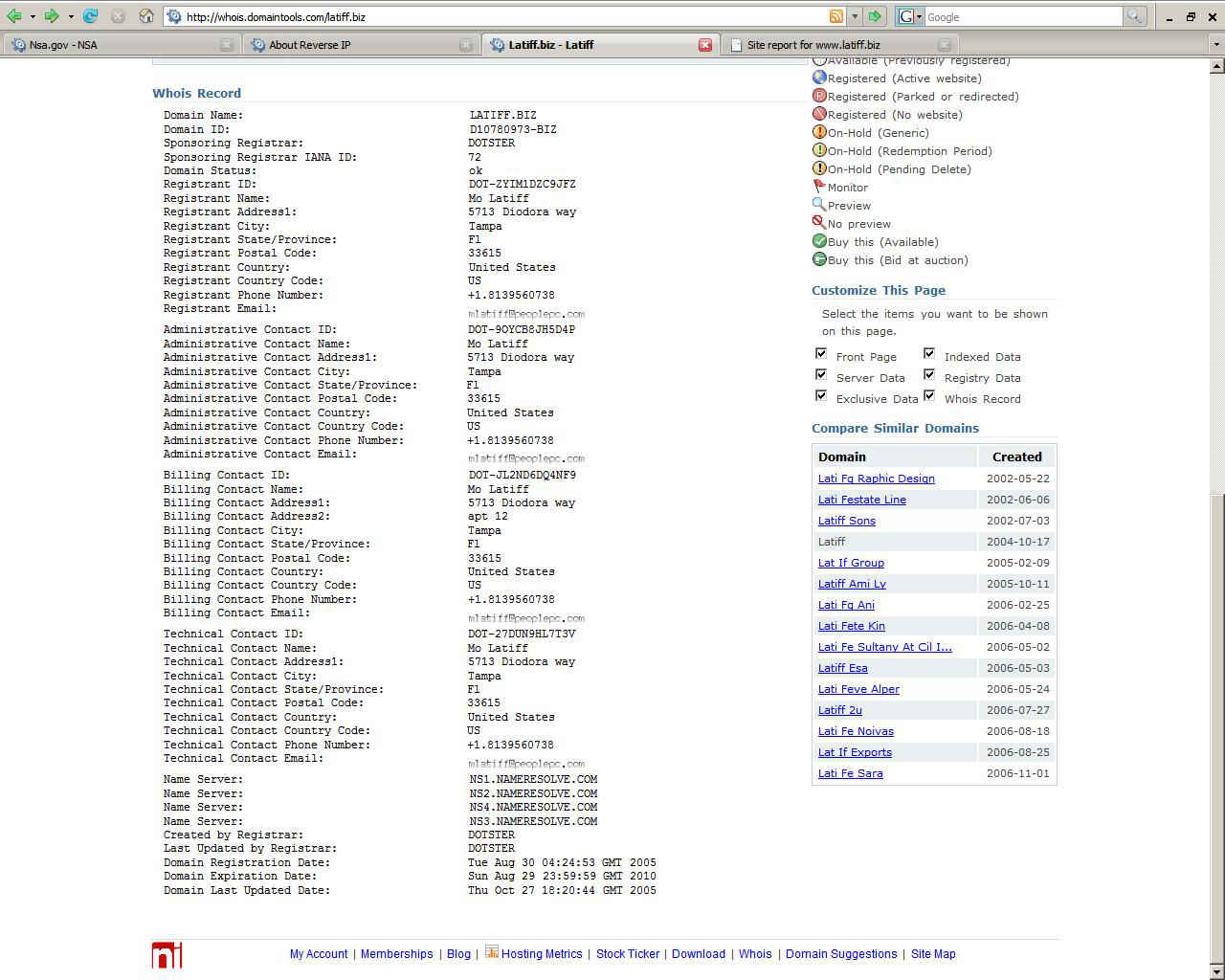Click the Monitor flag icon
Viewport: 1225px width, 980px height.
(819, 187)
